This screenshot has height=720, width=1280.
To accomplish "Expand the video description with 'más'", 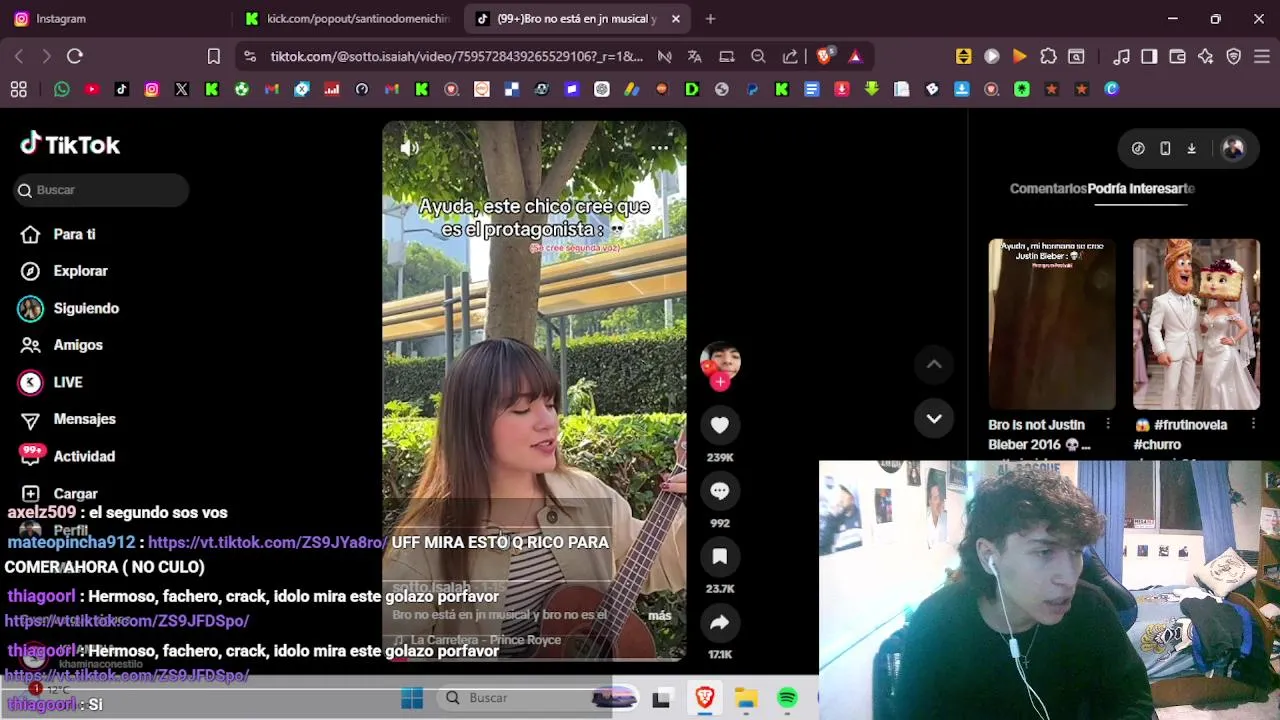I will click(x=659, y=615).
